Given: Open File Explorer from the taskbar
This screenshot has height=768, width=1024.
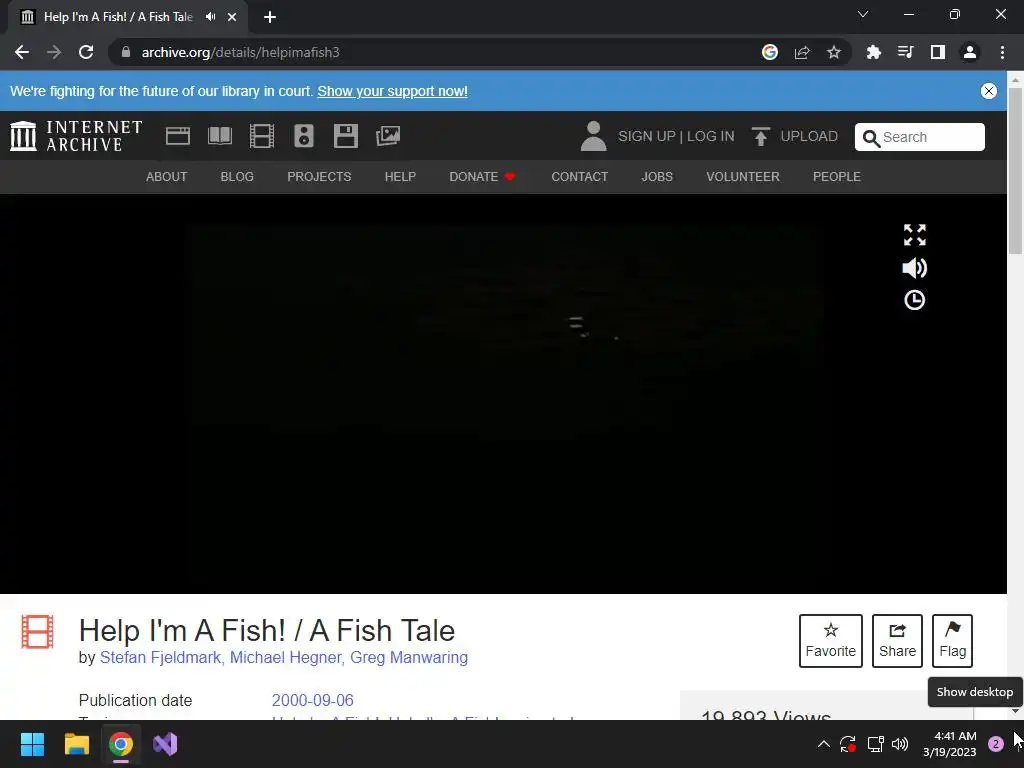Looking at the screenshot, I should (x=76, y=744).
